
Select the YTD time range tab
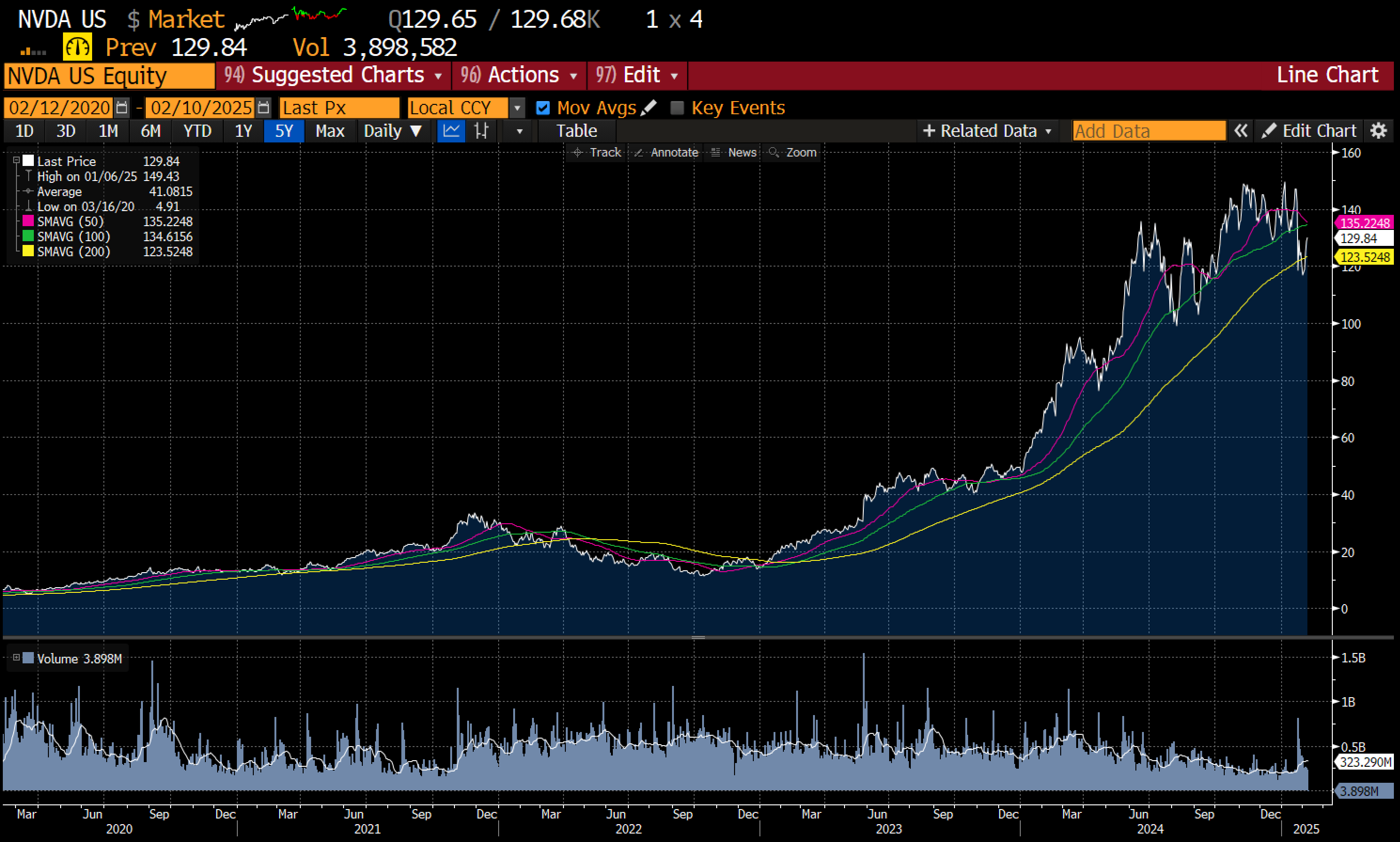point(197,131)
